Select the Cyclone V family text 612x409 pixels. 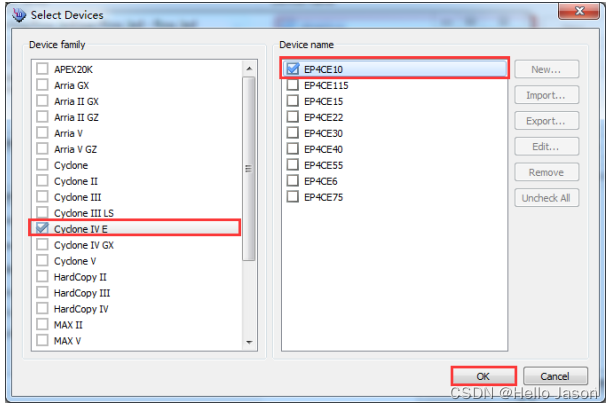pyautogui.click(x=75, y=261)
